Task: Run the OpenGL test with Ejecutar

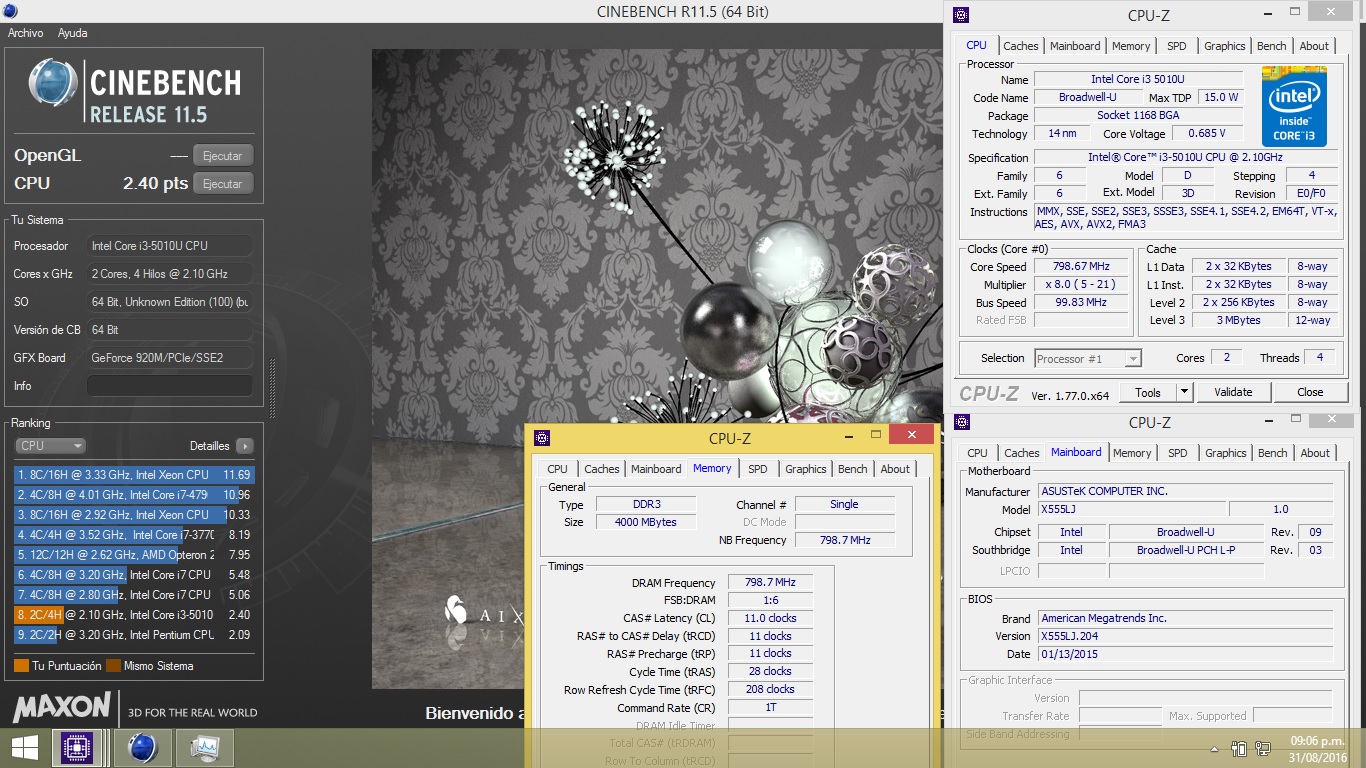Action: (x=223, y=156)
